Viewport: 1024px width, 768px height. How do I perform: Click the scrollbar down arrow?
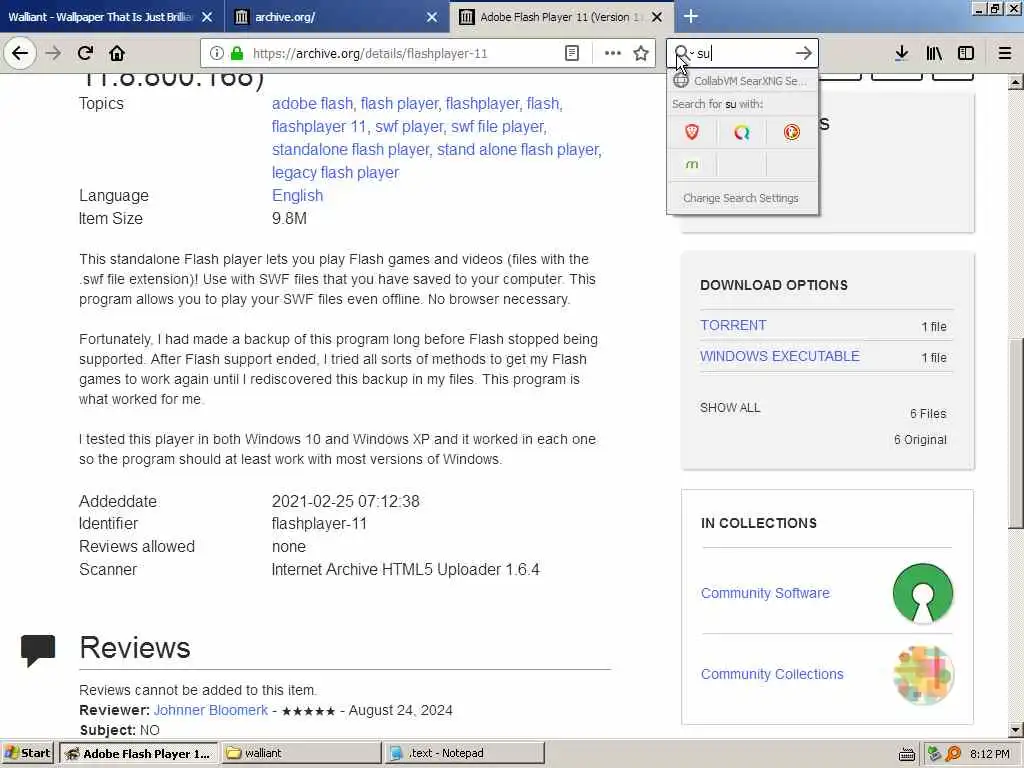pyautogui.click(x=1016, y=729)
